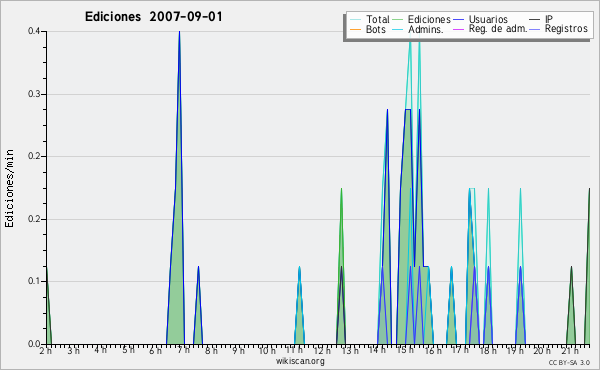Click the Bots orange legend line
Image resolution: width=600 pixels, height=370 pixels.
click(355, 29)
